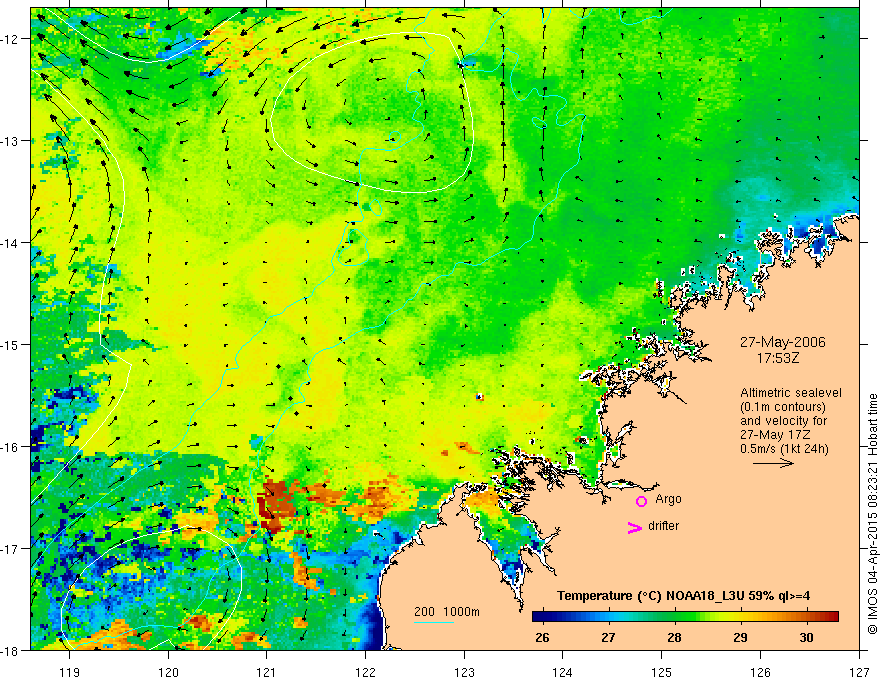Click the 27-May-2006 date label
The height and width of the screenshot is (680, 880).
tap(782, 342)
